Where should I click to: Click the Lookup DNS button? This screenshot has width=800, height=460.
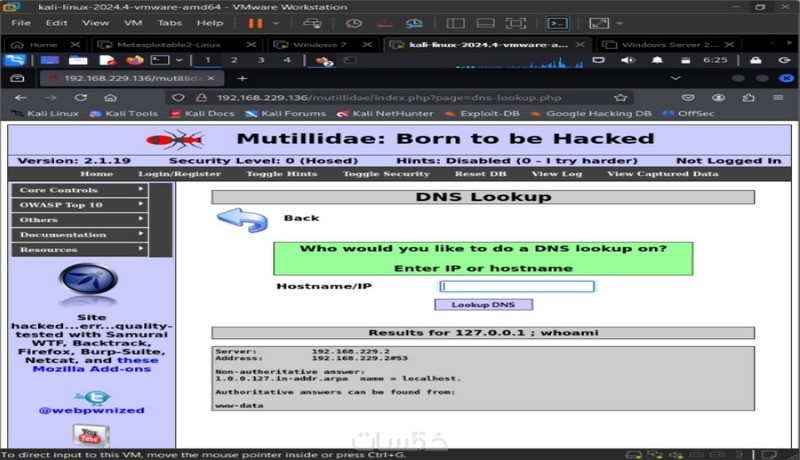click(x=483, y=304)
